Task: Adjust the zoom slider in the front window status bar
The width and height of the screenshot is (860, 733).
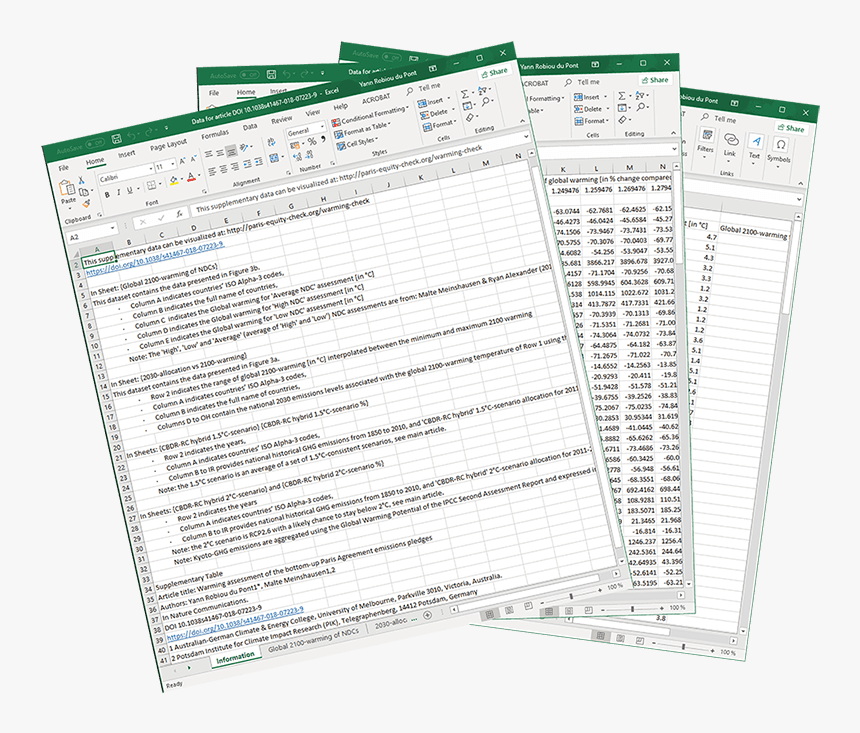Action: pyautogui.click(x=570, y=596)
